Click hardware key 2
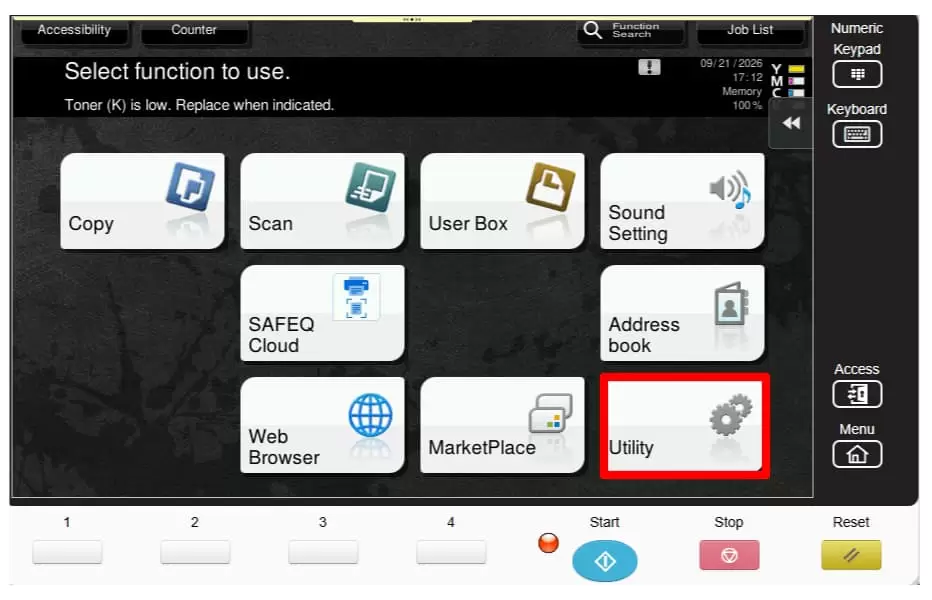Viewport: 932px width, 600px height. click(x=195, y=552)
